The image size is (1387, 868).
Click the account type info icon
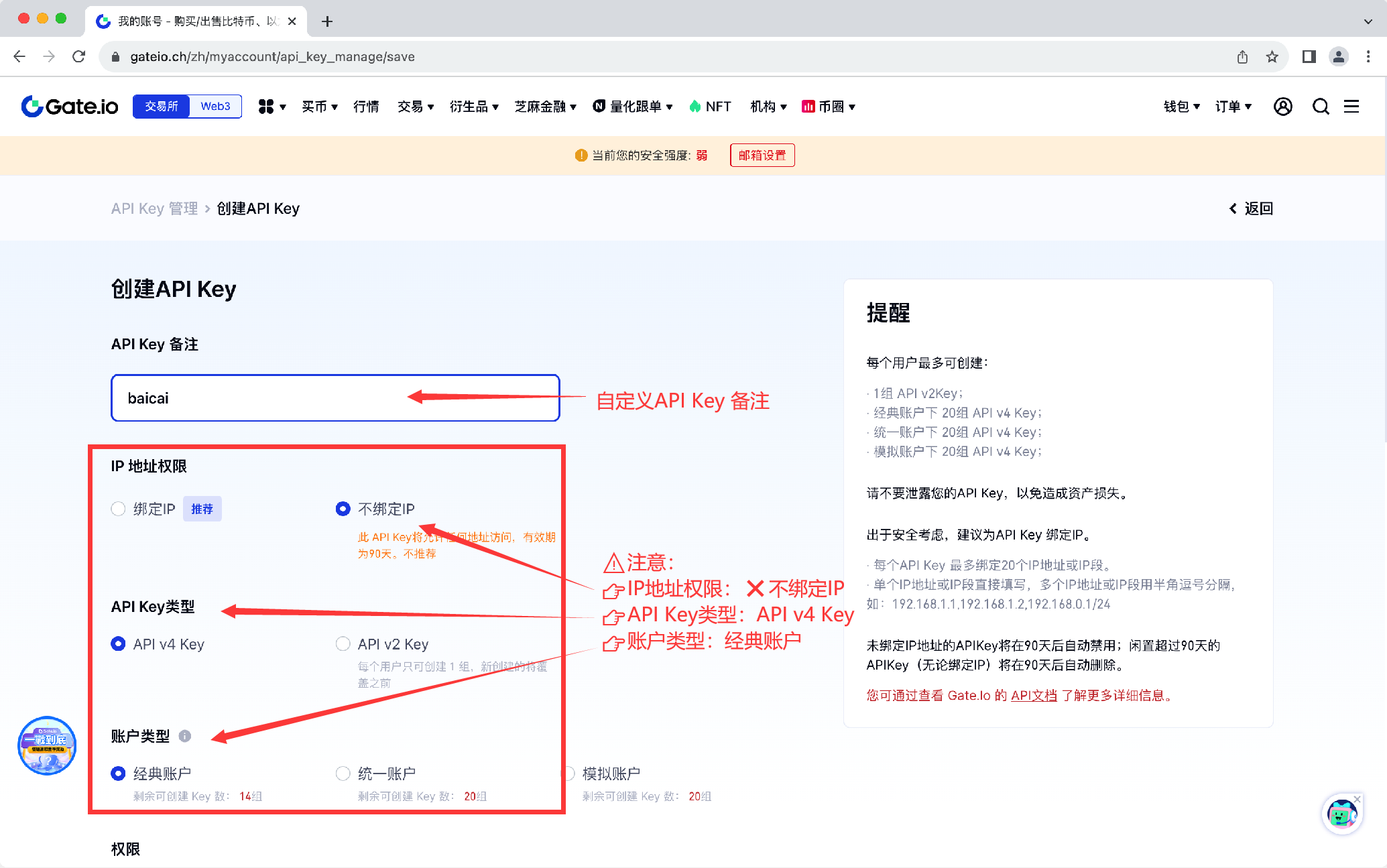point(185,736)
